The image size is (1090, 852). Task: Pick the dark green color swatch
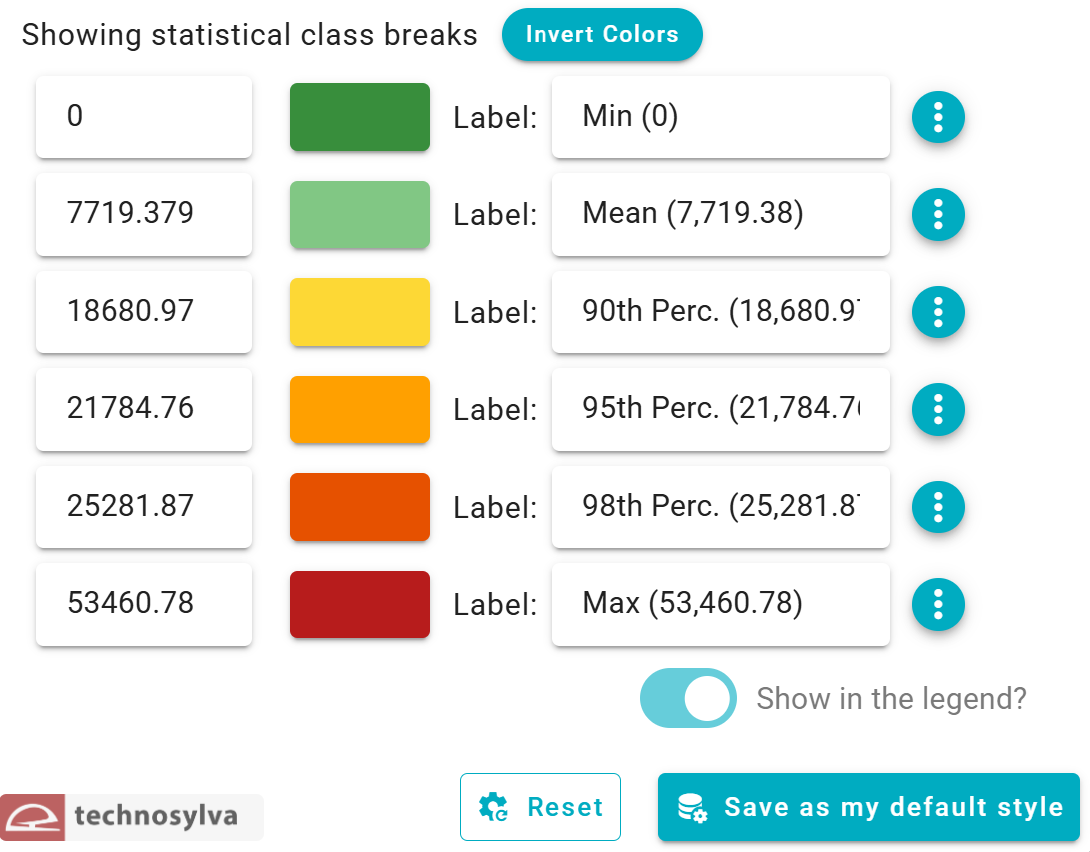click(360, 117)
